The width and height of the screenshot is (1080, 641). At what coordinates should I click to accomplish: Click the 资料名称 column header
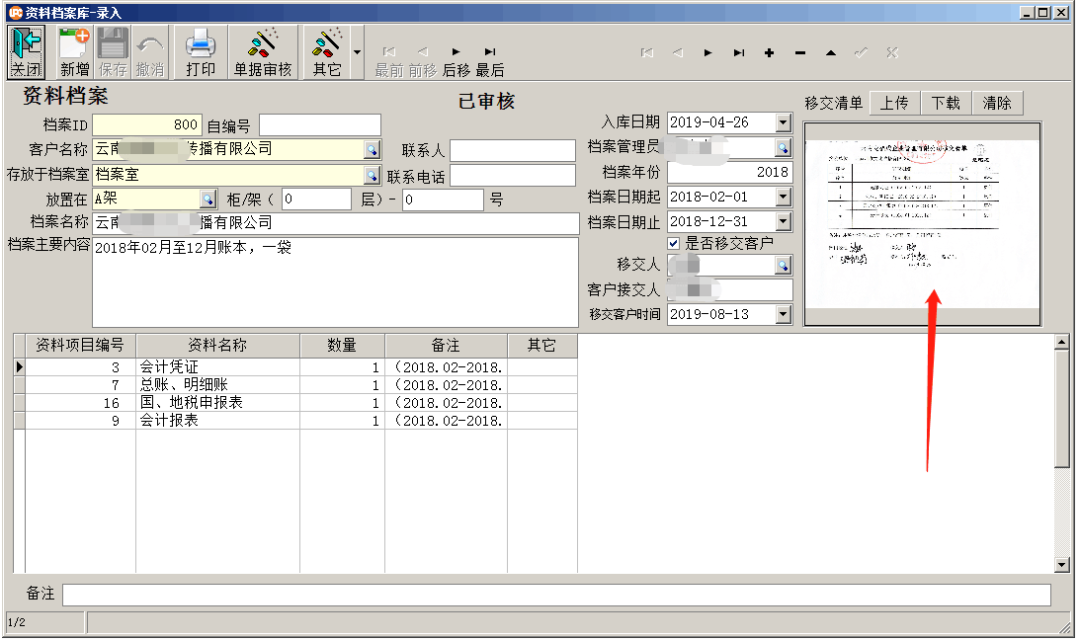click(x=218, y=346)
